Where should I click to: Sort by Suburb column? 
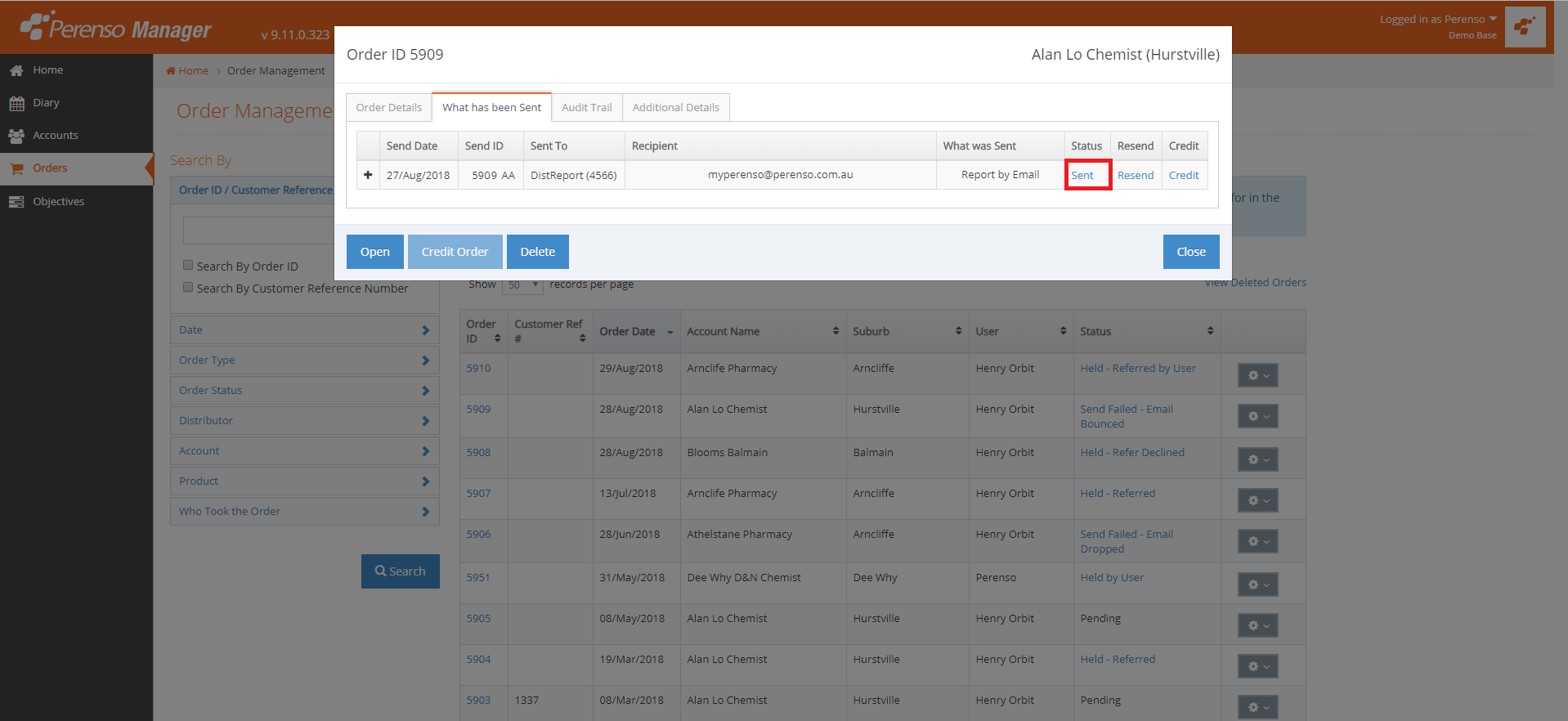point(907,331)
